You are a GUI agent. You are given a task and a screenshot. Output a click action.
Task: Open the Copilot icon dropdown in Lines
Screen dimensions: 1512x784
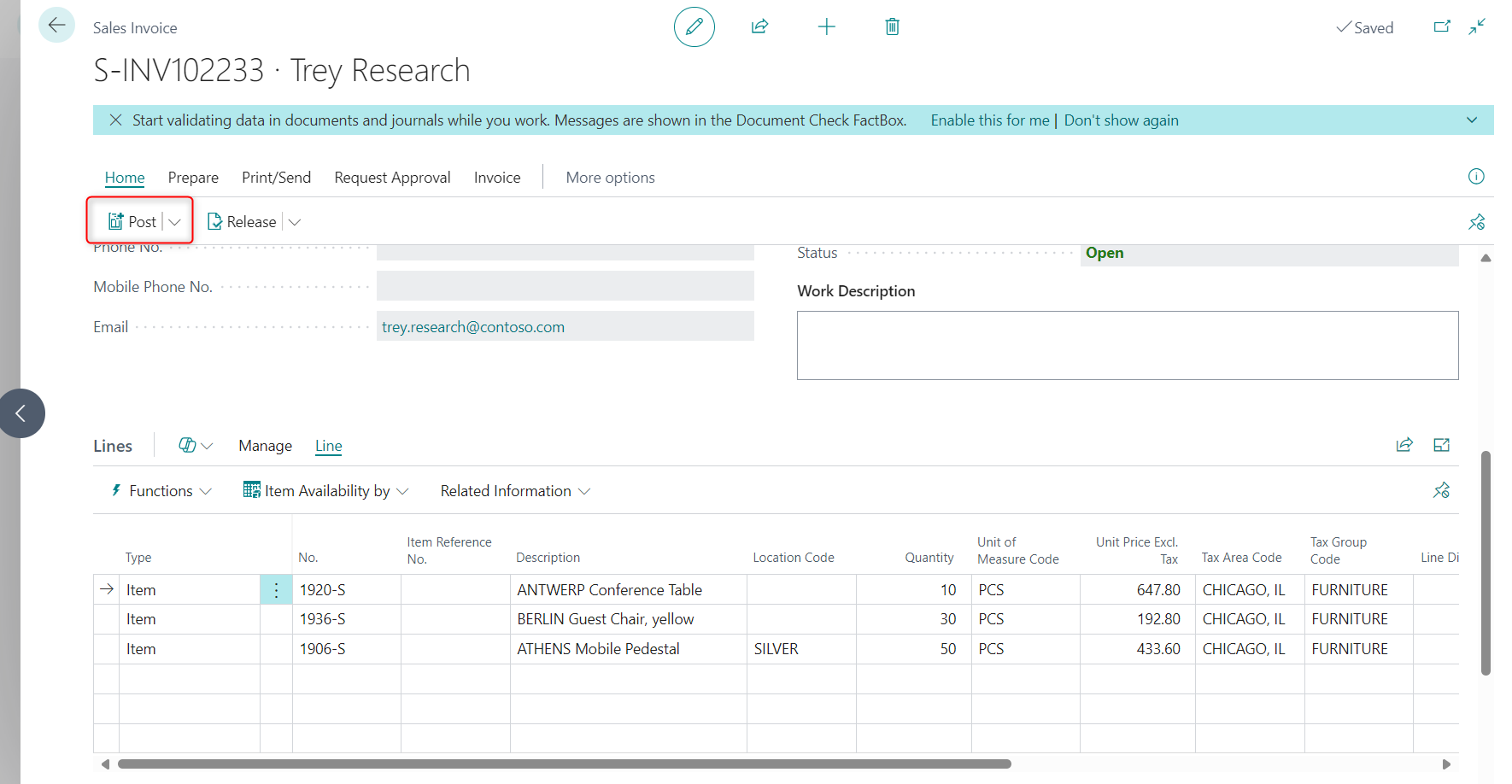pos(196,446)
